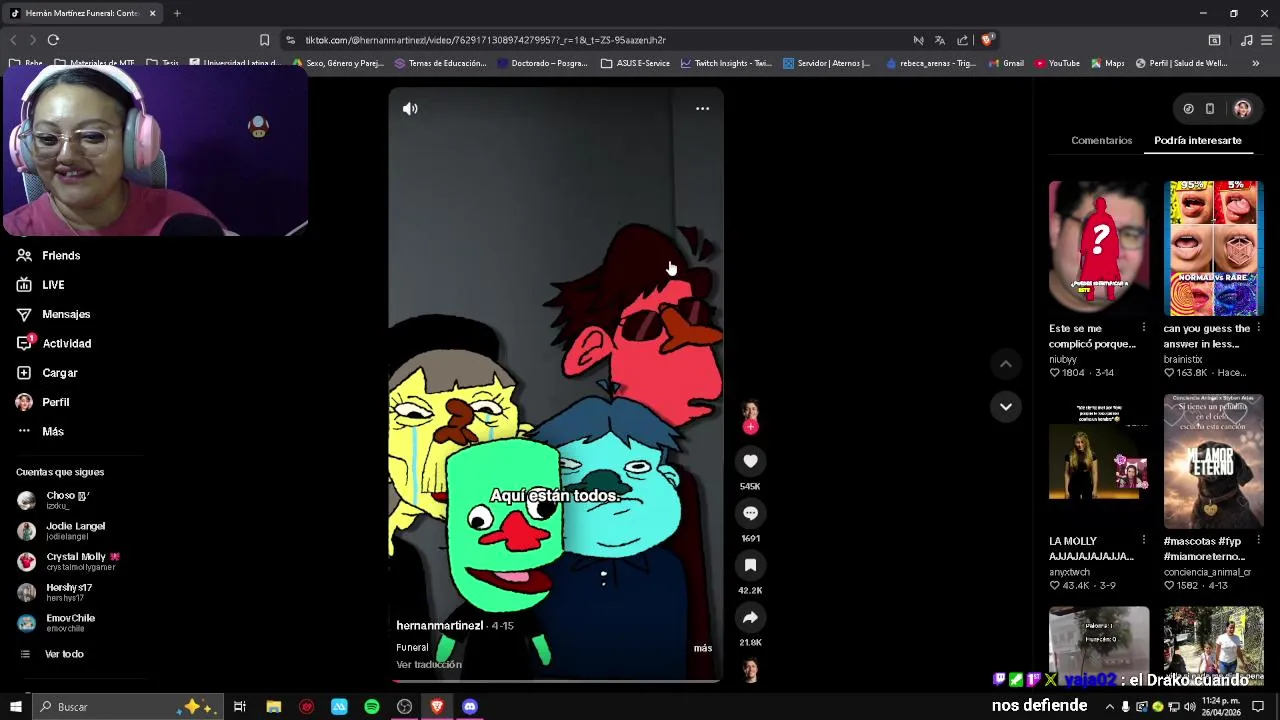This screenshot has width=1280, height=720.
Task: Open the TikTok coins icon top right
Action: [x=1188, y=109]
